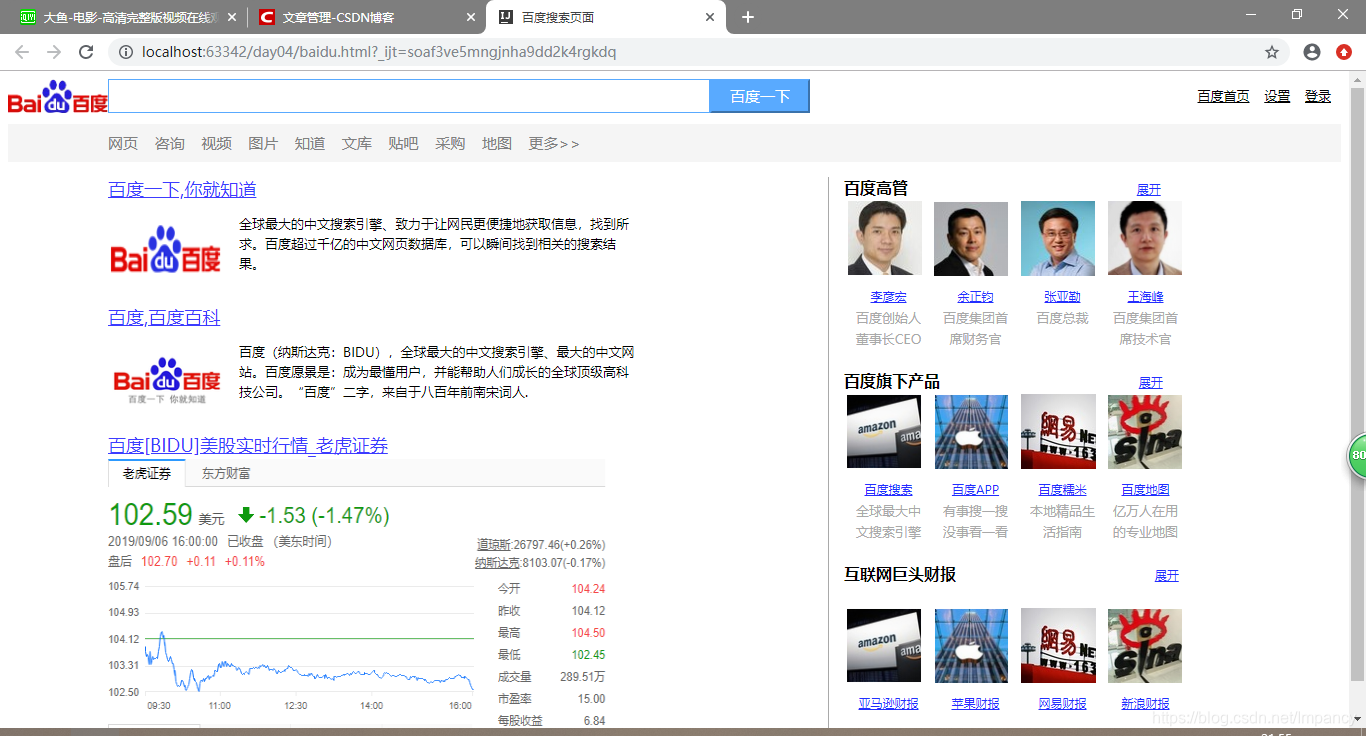Open a new tab with the plus icon
Viewport: 1366px width, 736px height.
[747, 17]
